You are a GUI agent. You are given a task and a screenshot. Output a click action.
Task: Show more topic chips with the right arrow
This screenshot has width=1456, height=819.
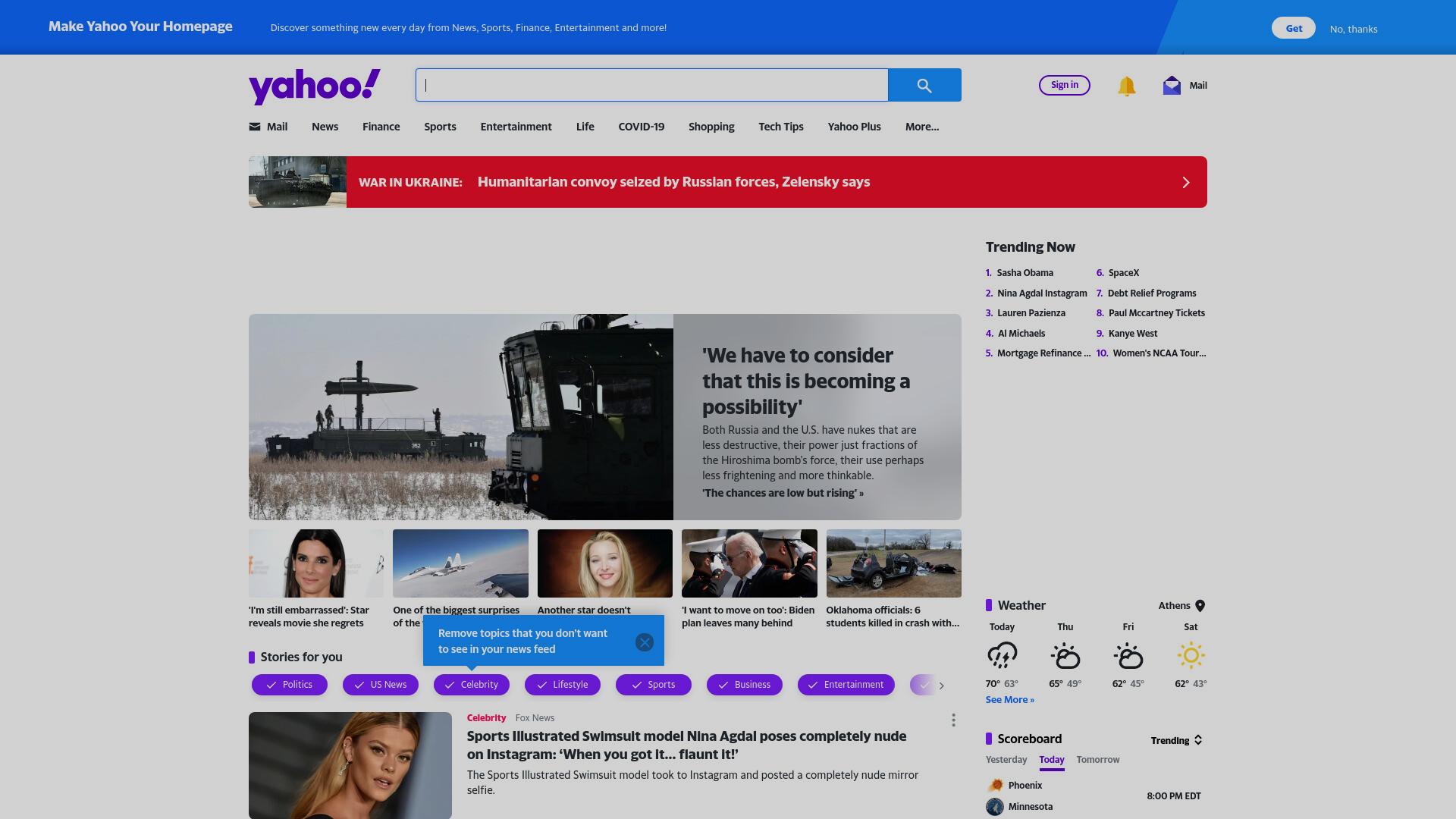[x=942, y=686]
